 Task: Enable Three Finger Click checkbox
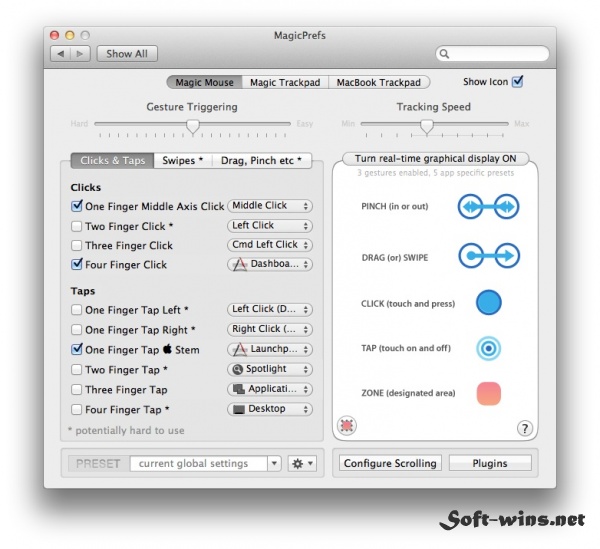coord(77,245)
